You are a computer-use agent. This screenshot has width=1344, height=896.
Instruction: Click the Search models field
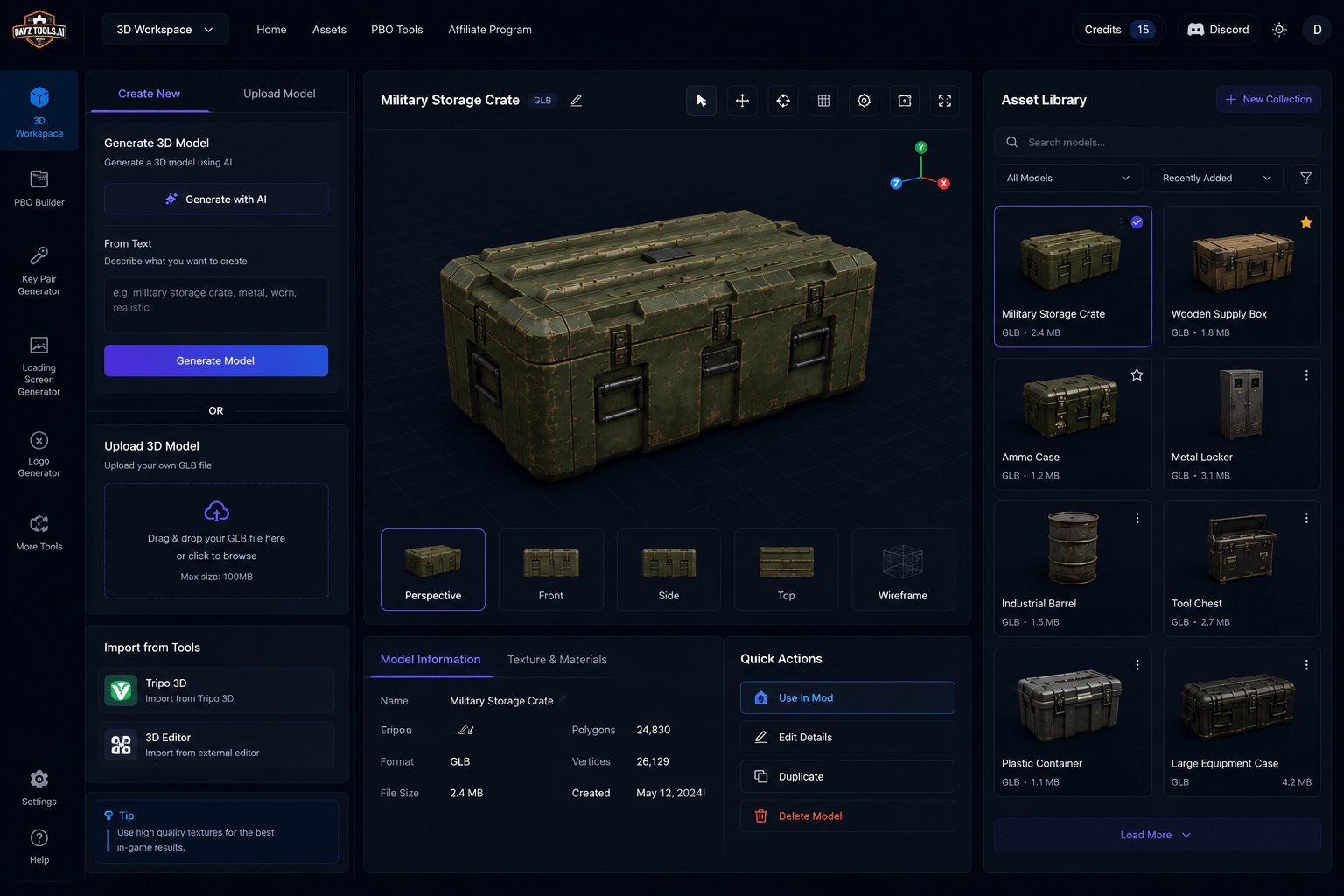click(x=1157, y=142)
